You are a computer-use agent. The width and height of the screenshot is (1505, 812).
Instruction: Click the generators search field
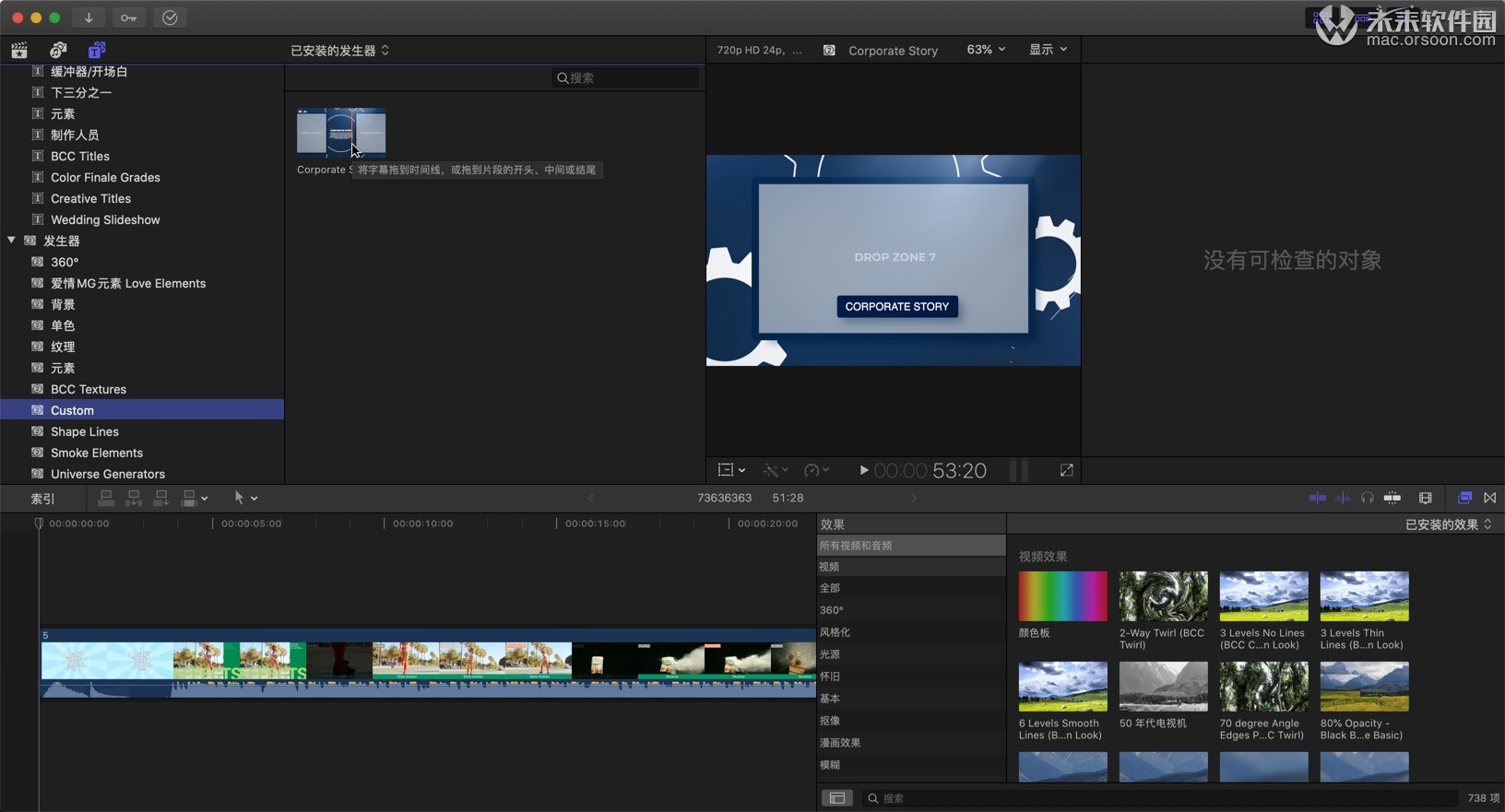626,77
